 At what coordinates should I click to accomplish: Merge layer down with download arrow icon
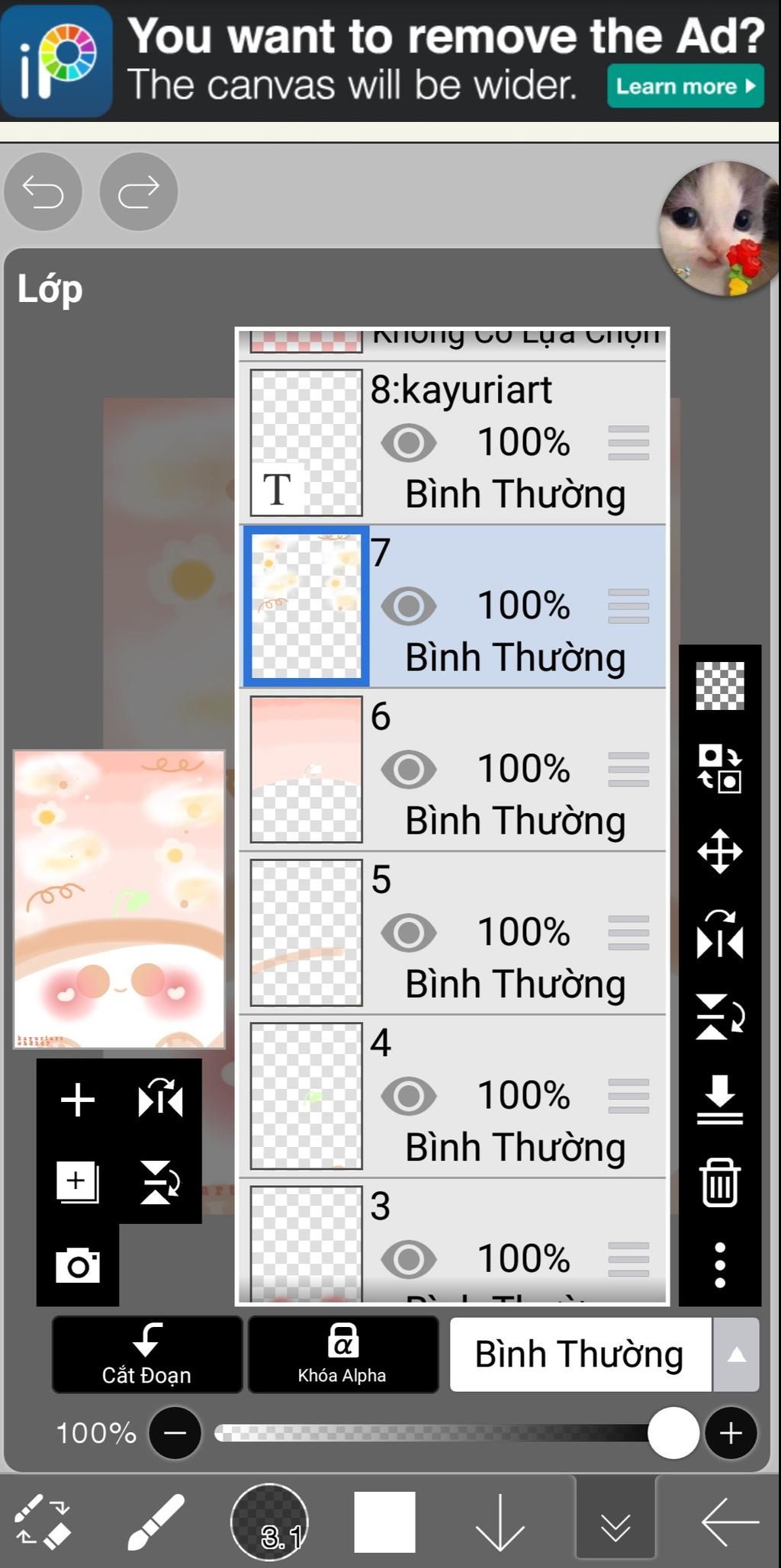click(x=720, y=1100)
